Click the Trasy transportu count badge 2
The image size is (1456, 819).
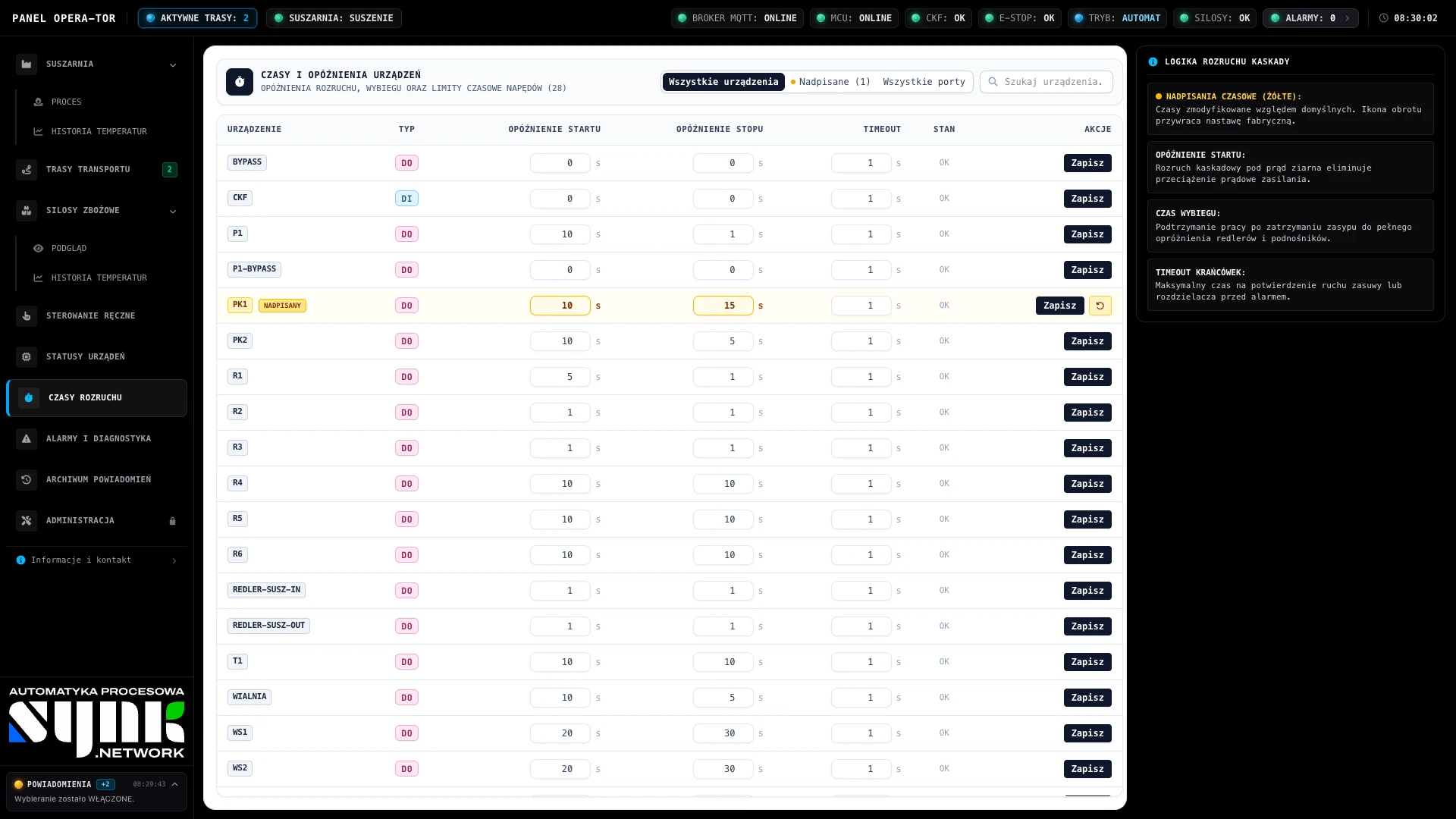click(170, 170)
